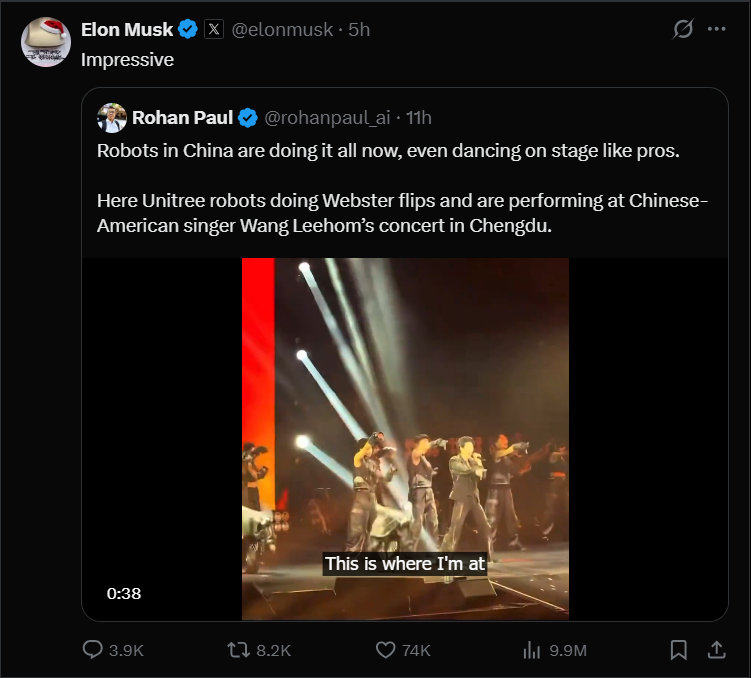This screenshot has width=751, height=678.
Task: Open Elon Musk's display name link
Action: [126, 30]
